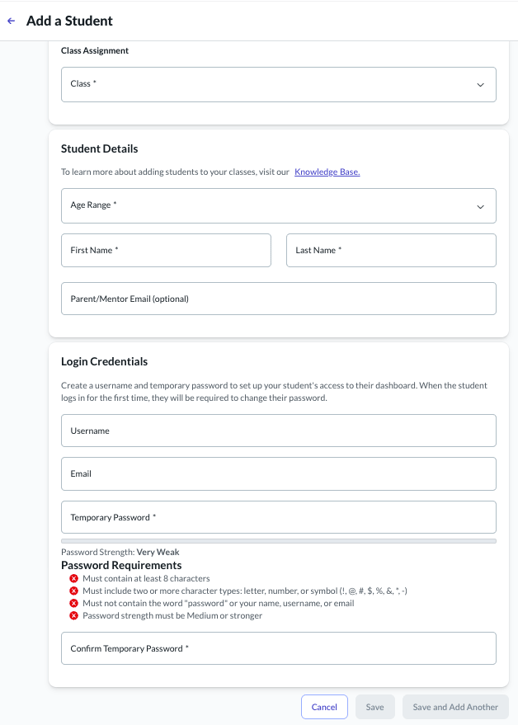Select the Class assignment field

278,85
